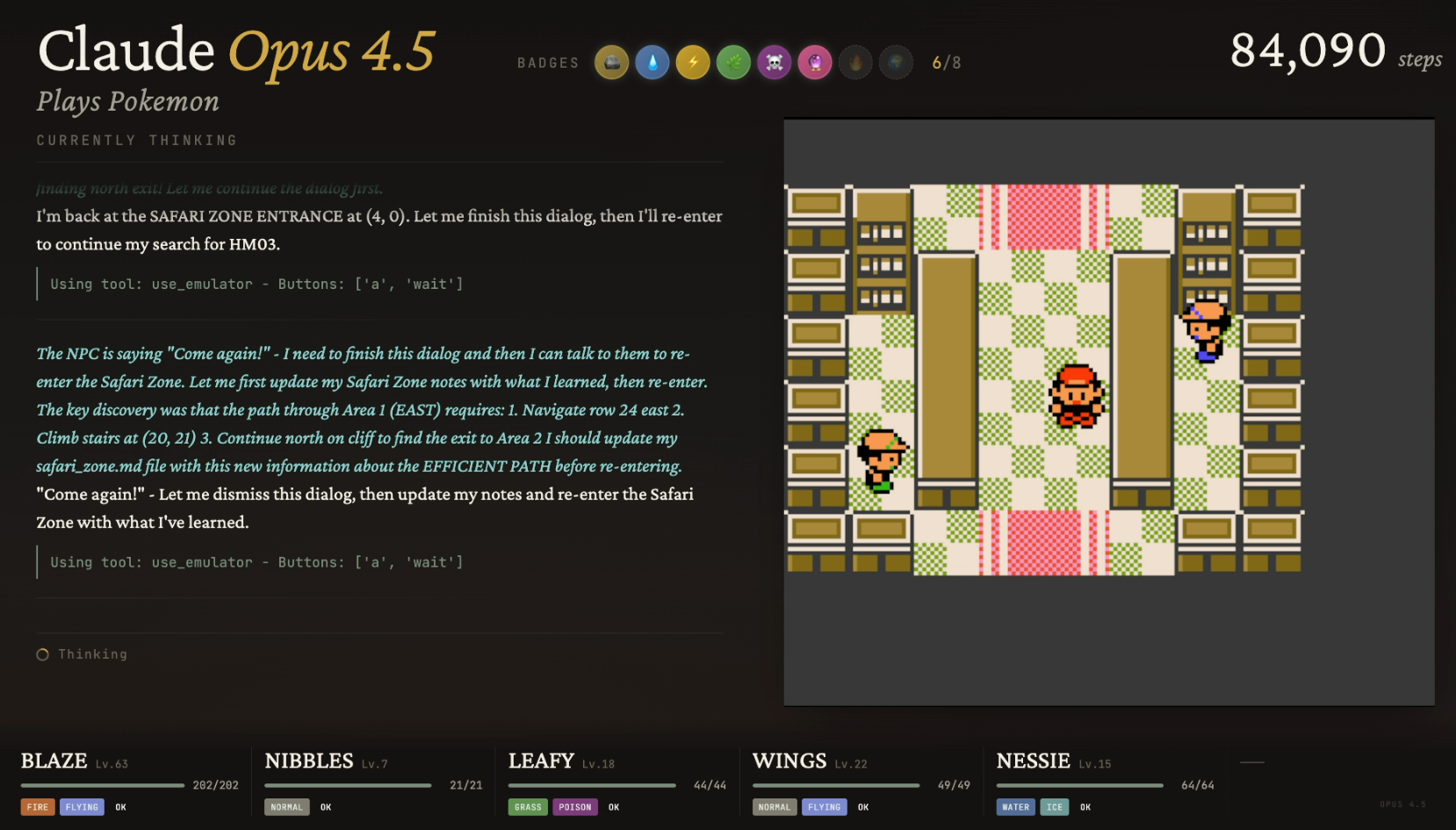Image resolution: width=1456 pixels, height=830 pixels.
Task: Select the pink Marsh Badge icon
Action: [x=815, y=62]
